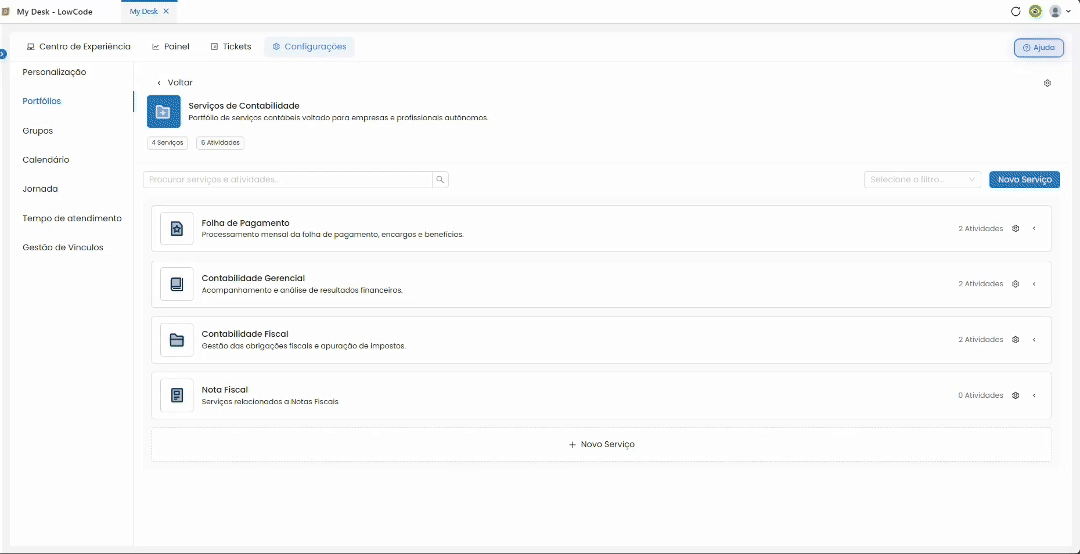Open settings gear for Contabilidade Gerencial
This screenshot has height=554, width=1080.
tap(1015, 284)
